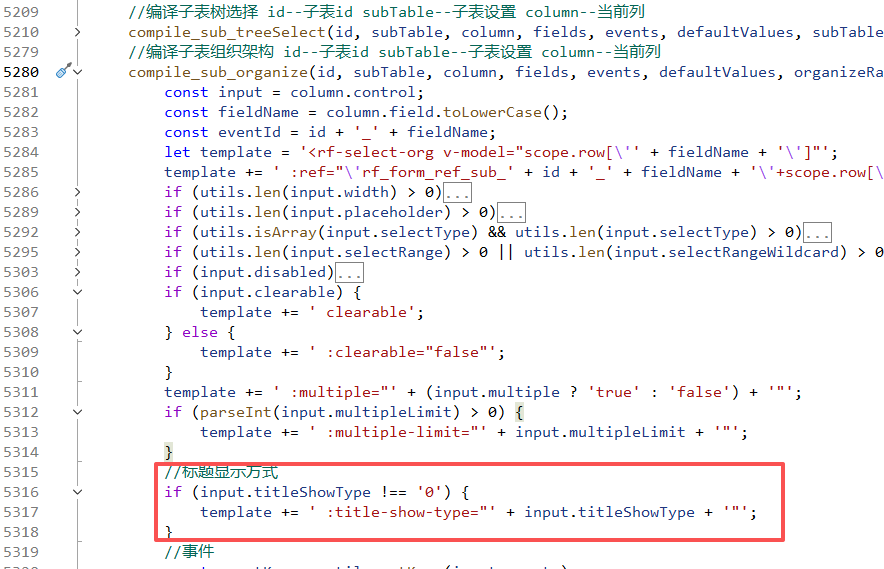Click line number 5284 in the gutter

(x=21, y=152)
